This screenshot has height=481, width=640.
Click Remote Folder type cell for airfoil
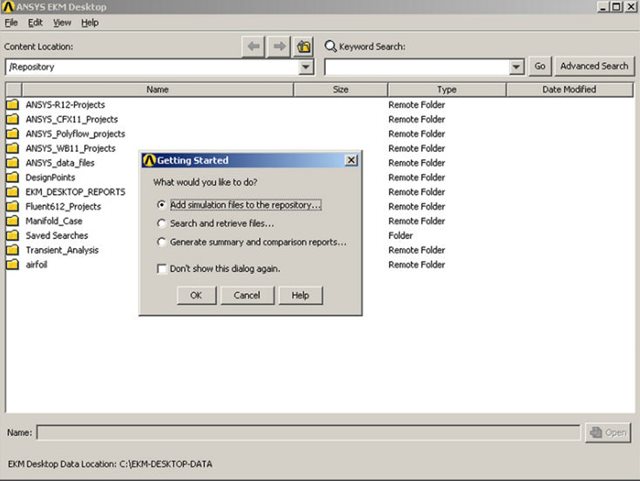click(x=416, y=264)
